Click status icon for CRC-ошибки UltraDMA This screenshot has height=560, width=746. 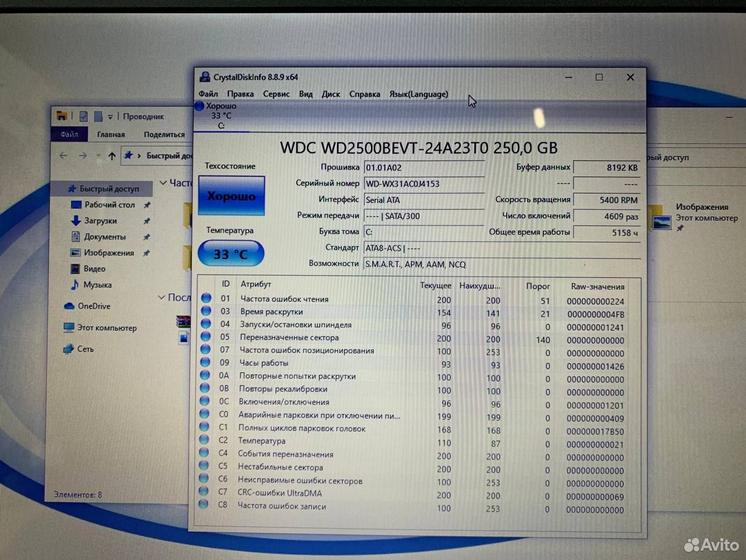click(203, 491)
